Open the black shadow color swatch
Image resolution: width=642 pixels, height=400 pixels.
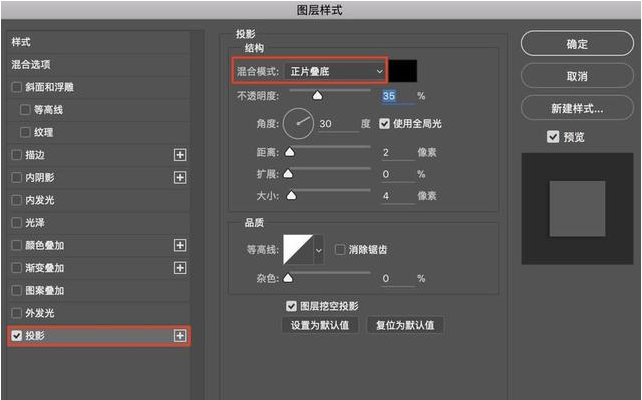403,71
